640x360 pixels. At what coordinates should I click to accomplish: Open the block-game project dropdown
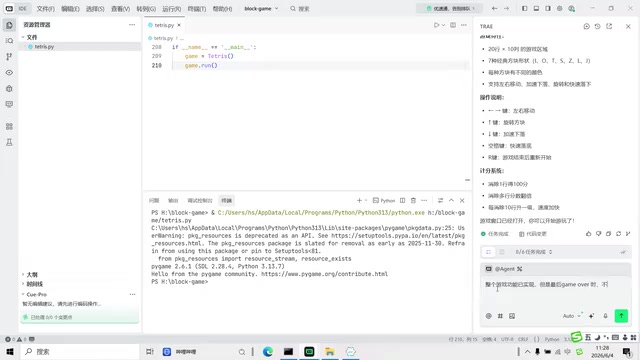pos(261,9)
